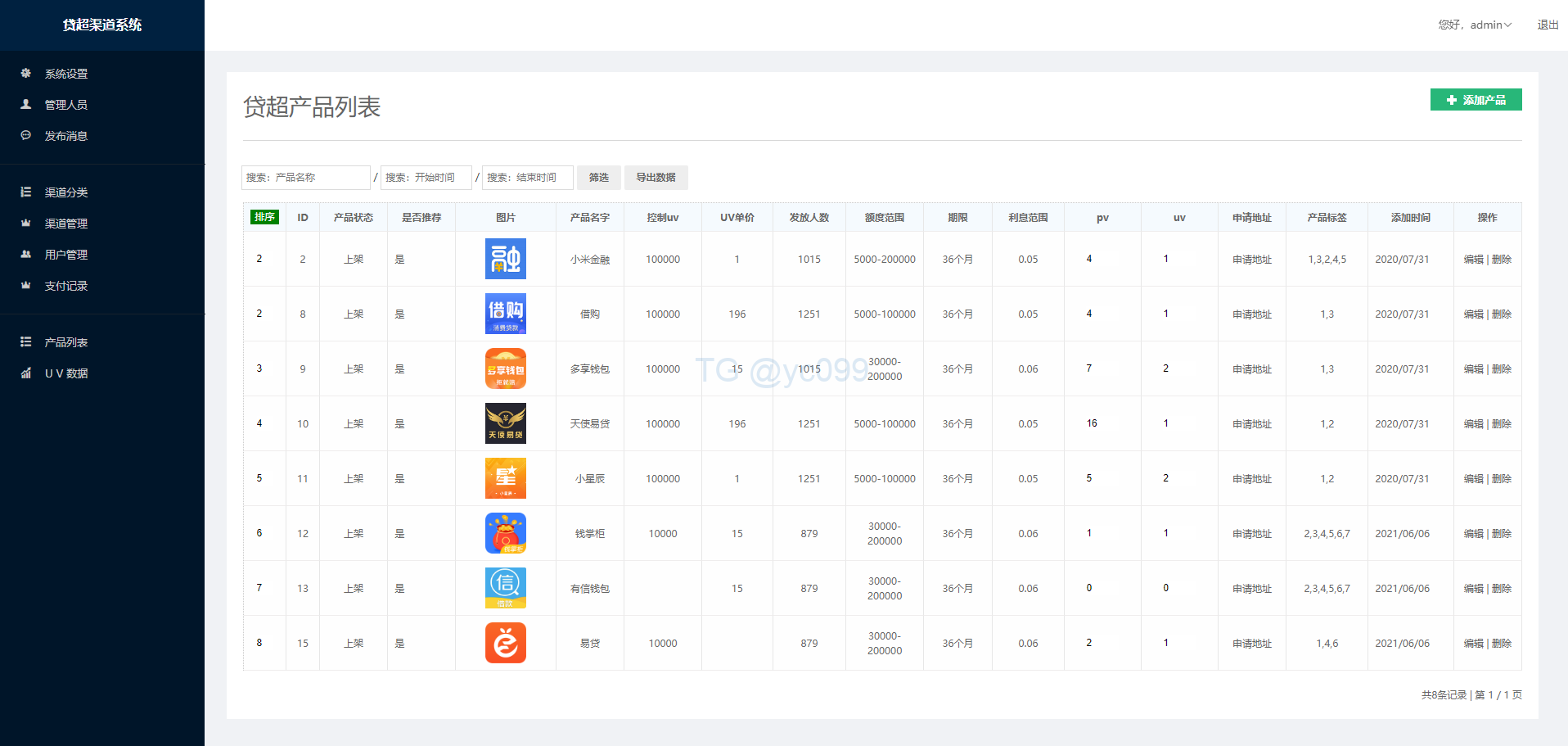
Task: Click the crown icon beside 渠道管理
Action: tap(26, 223)
